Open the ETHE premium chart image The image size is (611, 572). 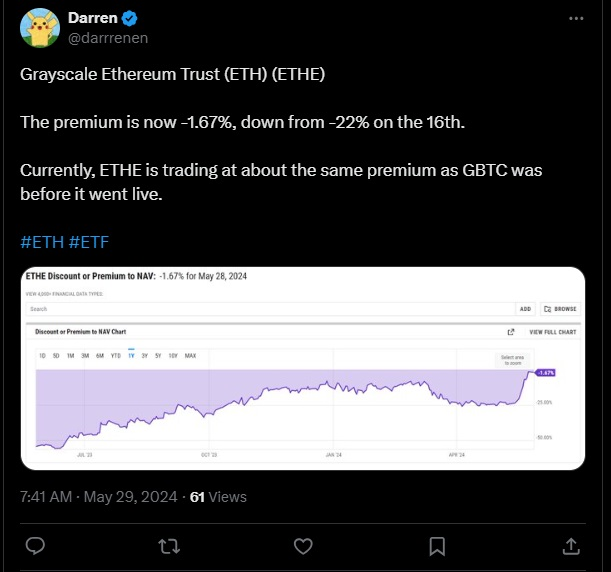[303, 368]
